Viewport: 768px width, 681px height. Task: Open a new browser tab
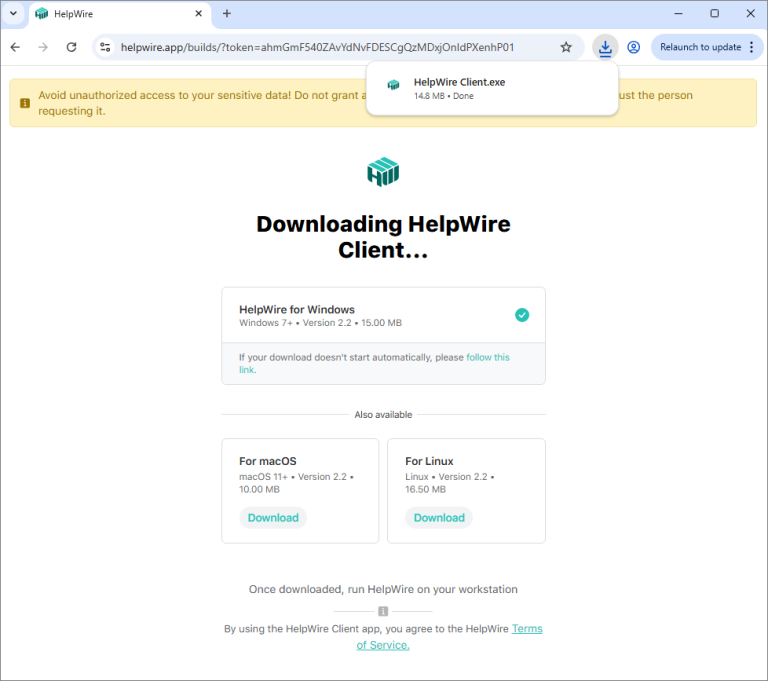(x=227, y=14)
